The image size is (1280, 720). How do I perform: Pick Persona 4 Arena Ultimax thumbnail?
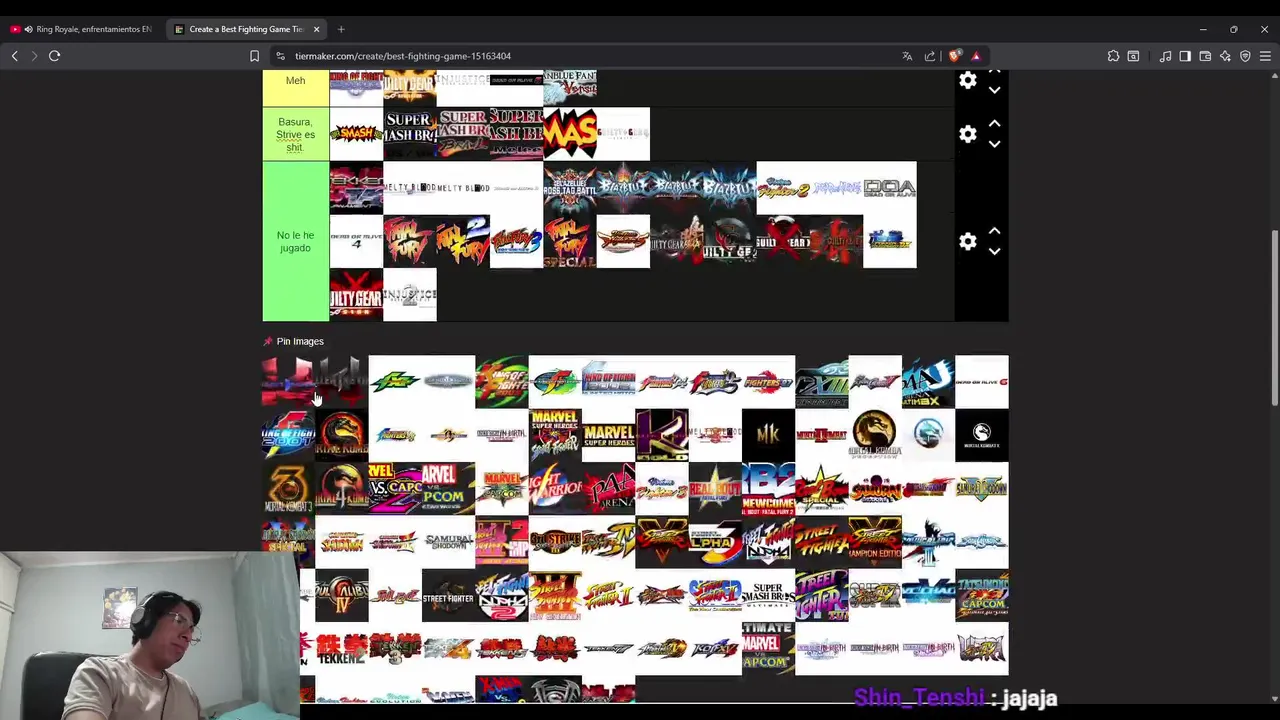coord(928,382)
